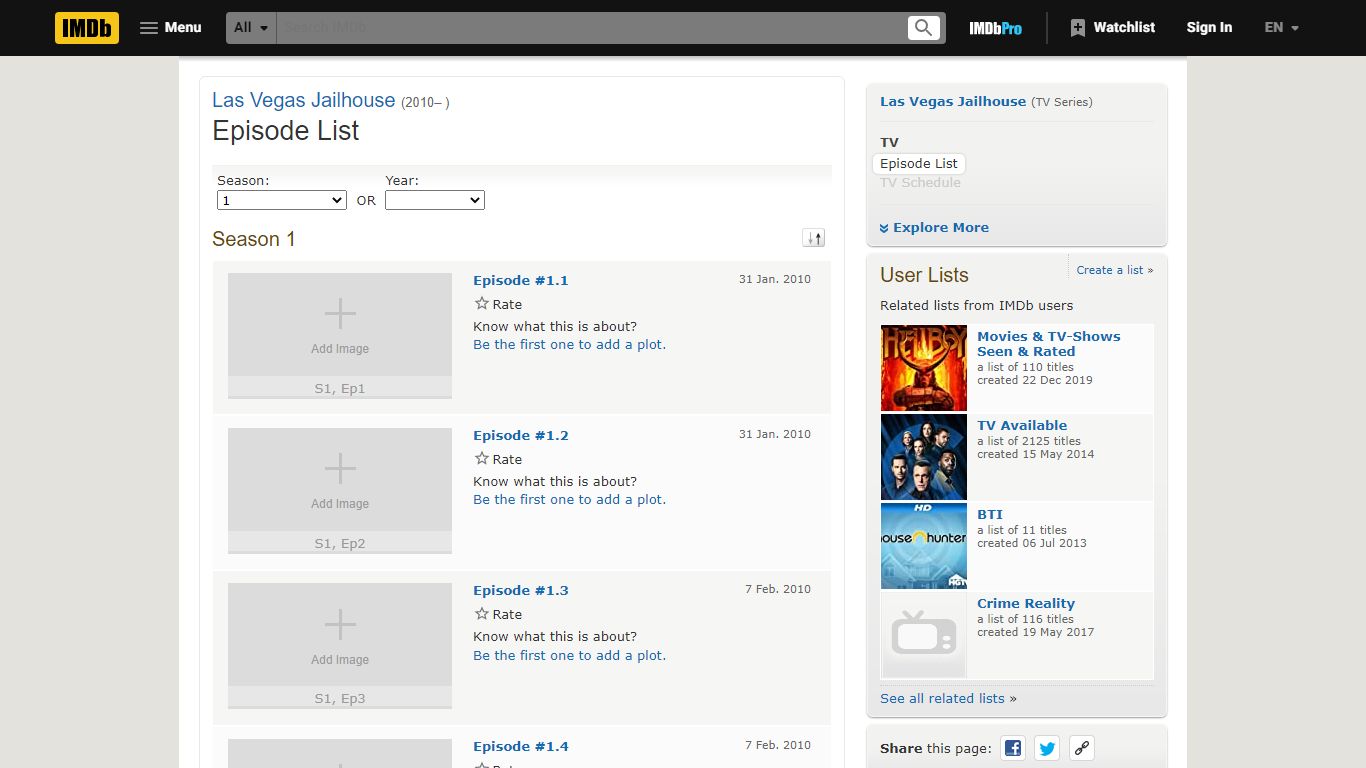Image resolution: width=1366 pixels, height=768 pixels.
Task: Click See all related lists
Action: click(942, 698)
